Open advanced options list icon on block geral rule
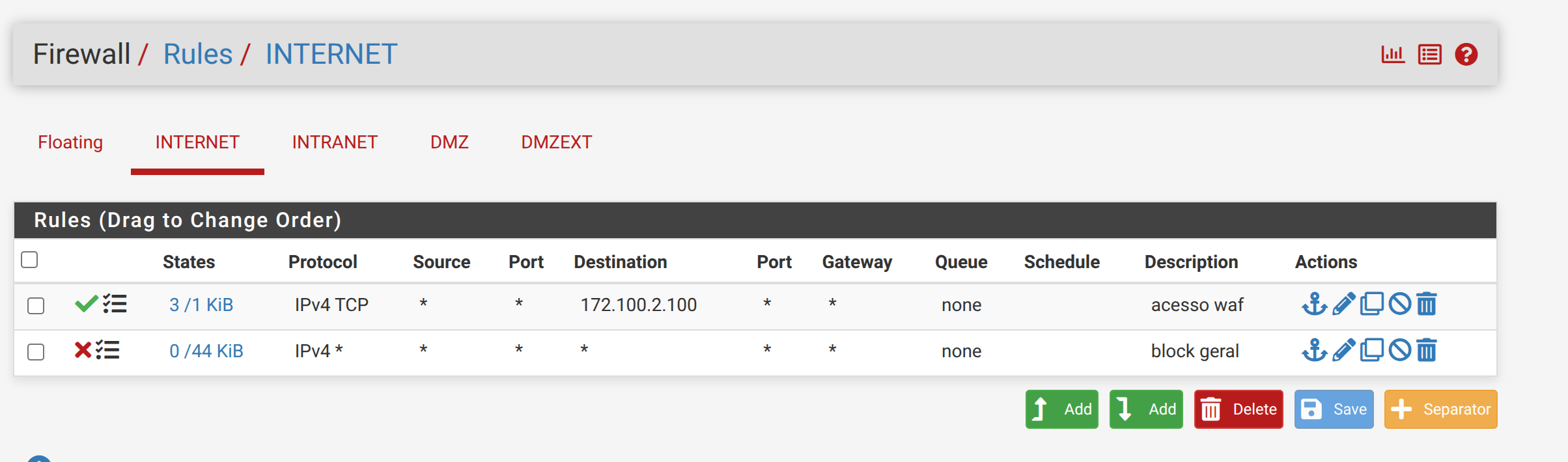The image size is (1568, 462). [108, 350]
